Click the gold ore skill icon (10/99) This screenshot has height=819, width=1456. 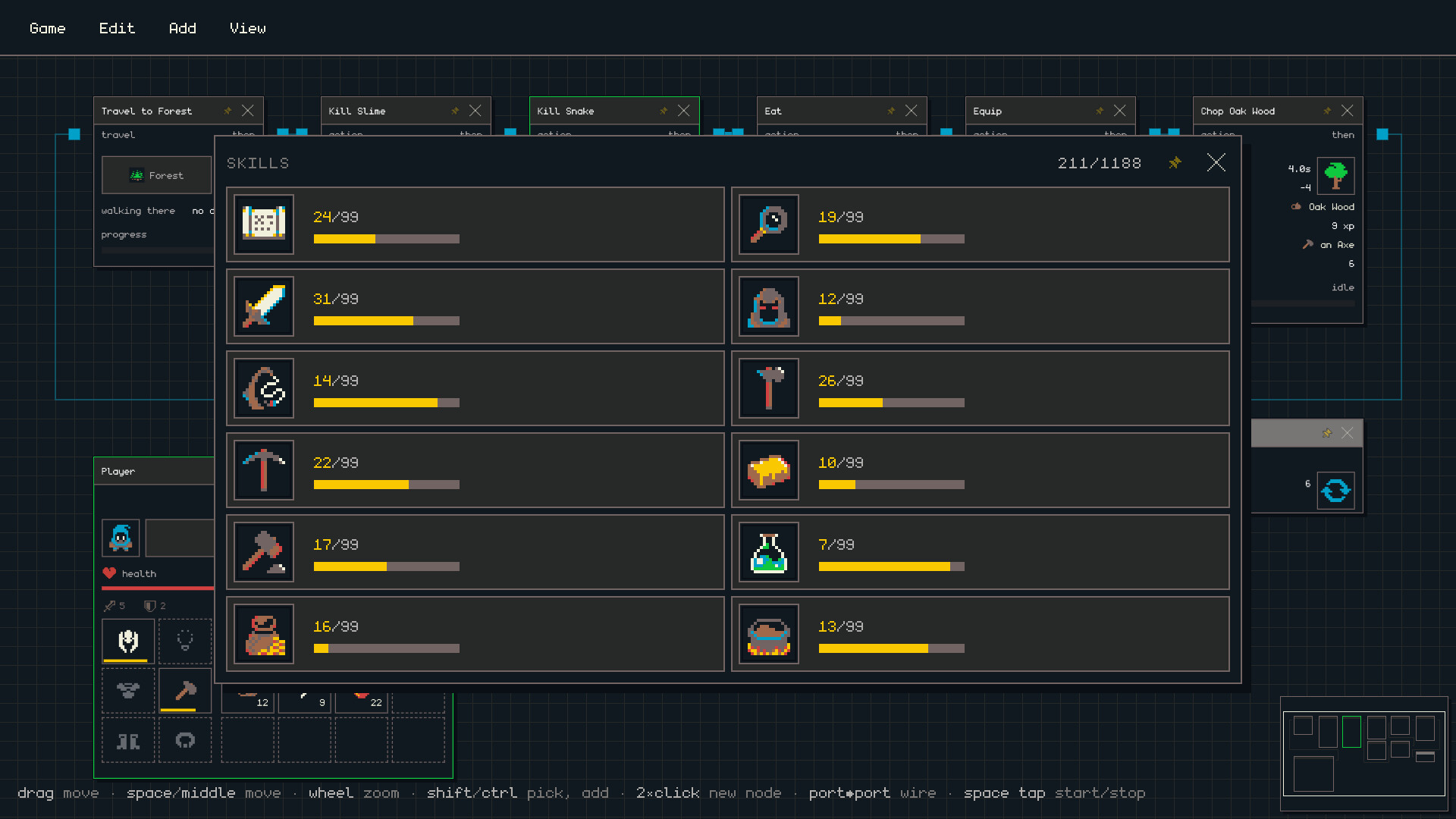(769, 470)
